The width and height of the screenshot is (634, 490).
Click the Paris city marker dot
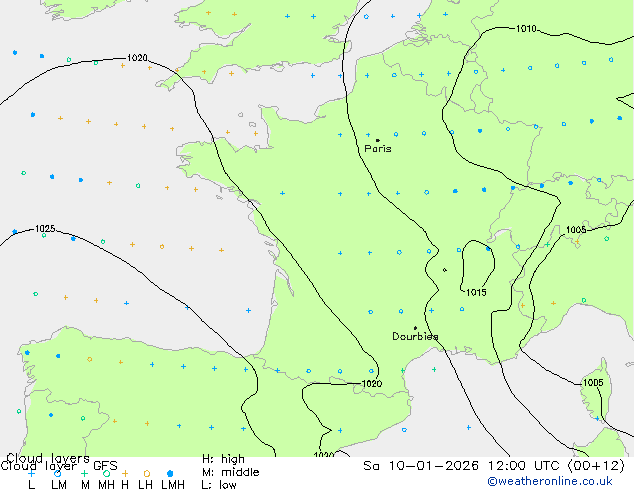tap(378, 140)
